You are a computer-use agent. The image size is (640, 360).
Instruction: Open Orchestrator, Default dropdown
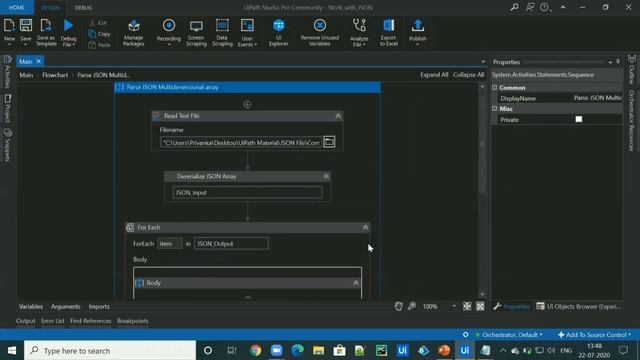pyautogui.click(x=509, y=335)
